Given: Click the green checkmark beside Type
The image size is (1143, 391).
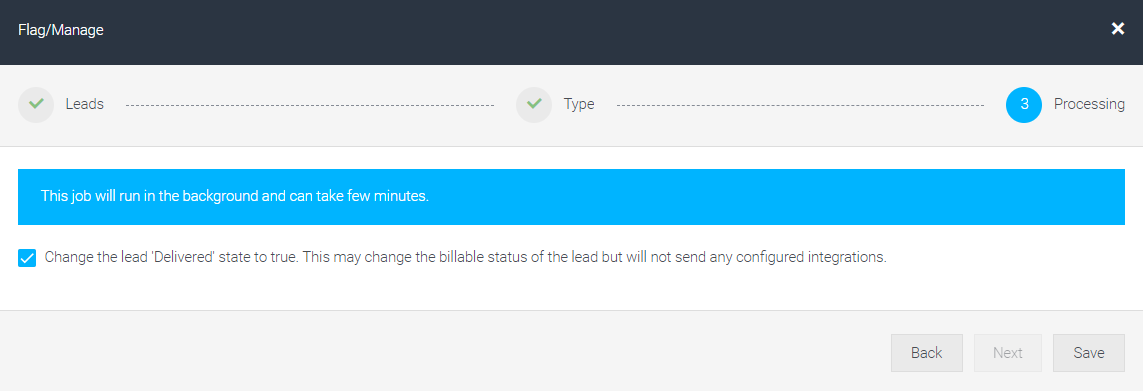Looking at the screenshot, I should [534, 104].
